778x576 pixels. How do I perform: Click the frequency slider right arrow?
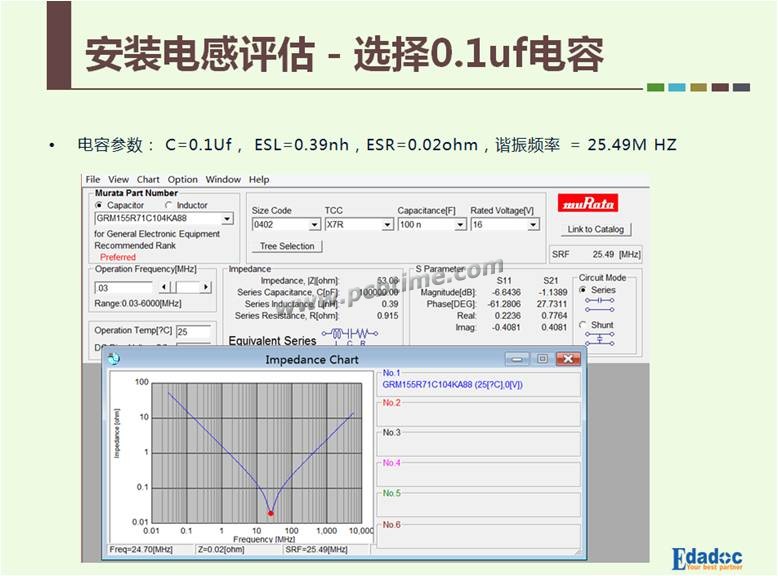pyautogui.click(x=206, y=287)
